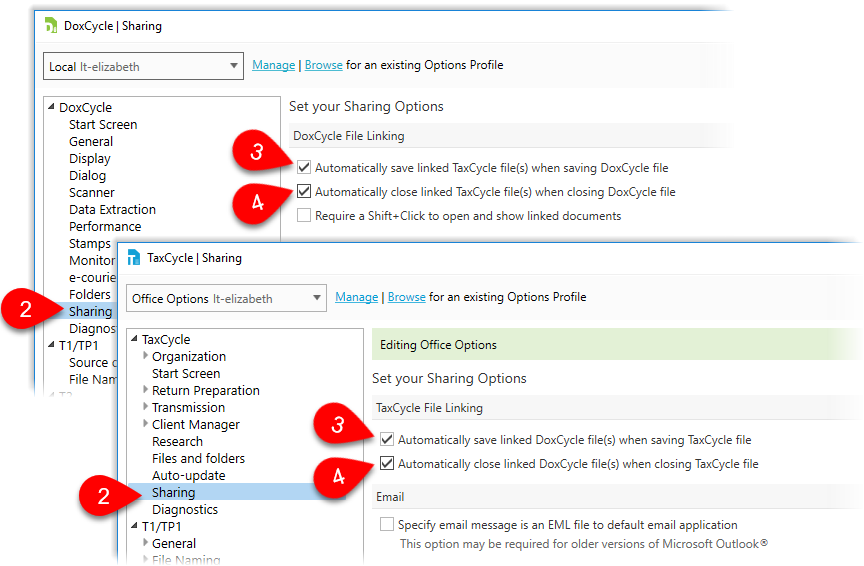The width and height of the screenshot is (864, 566).
Task: Select Auto-update in TaxCycle tree
Action: (188, 476)
